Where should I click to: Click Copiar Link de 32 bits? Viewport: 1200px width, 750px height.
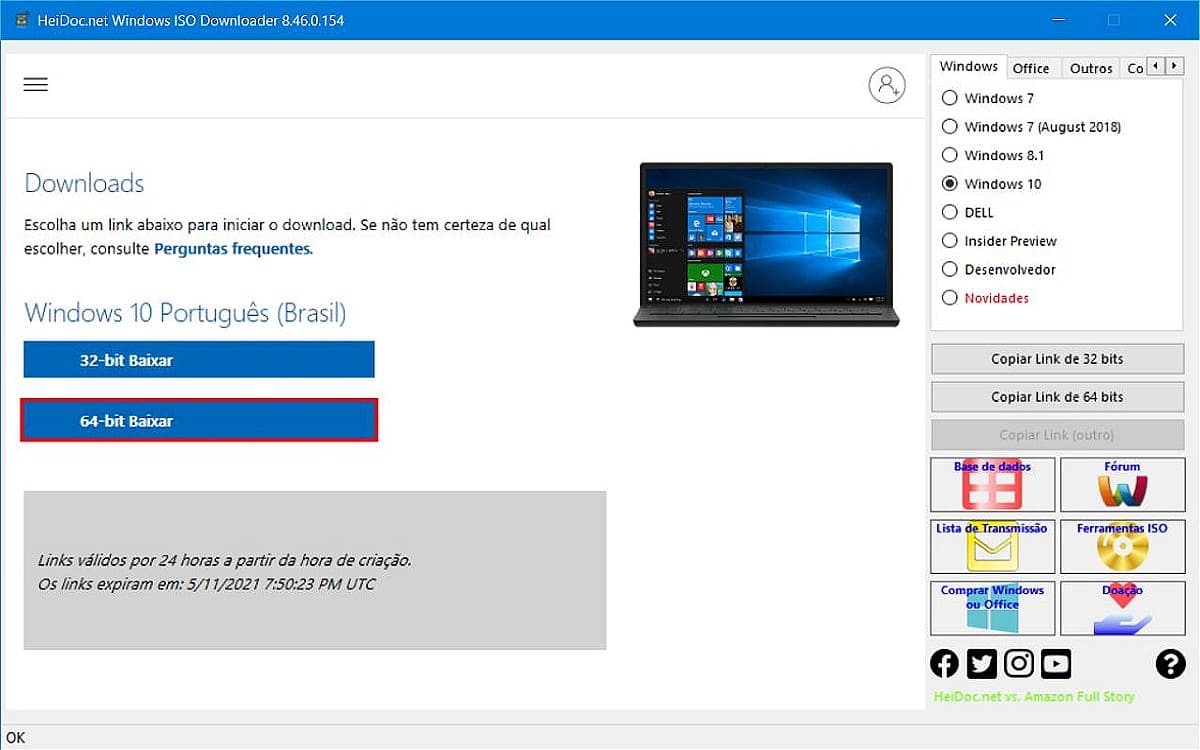[1057, 359]
